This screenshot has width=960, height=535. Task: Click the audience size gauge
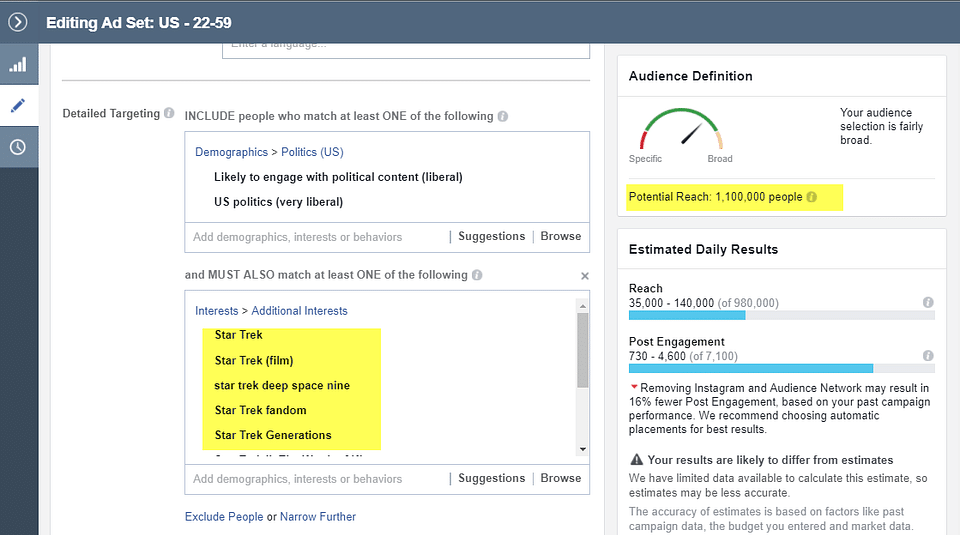click(681, 129)
